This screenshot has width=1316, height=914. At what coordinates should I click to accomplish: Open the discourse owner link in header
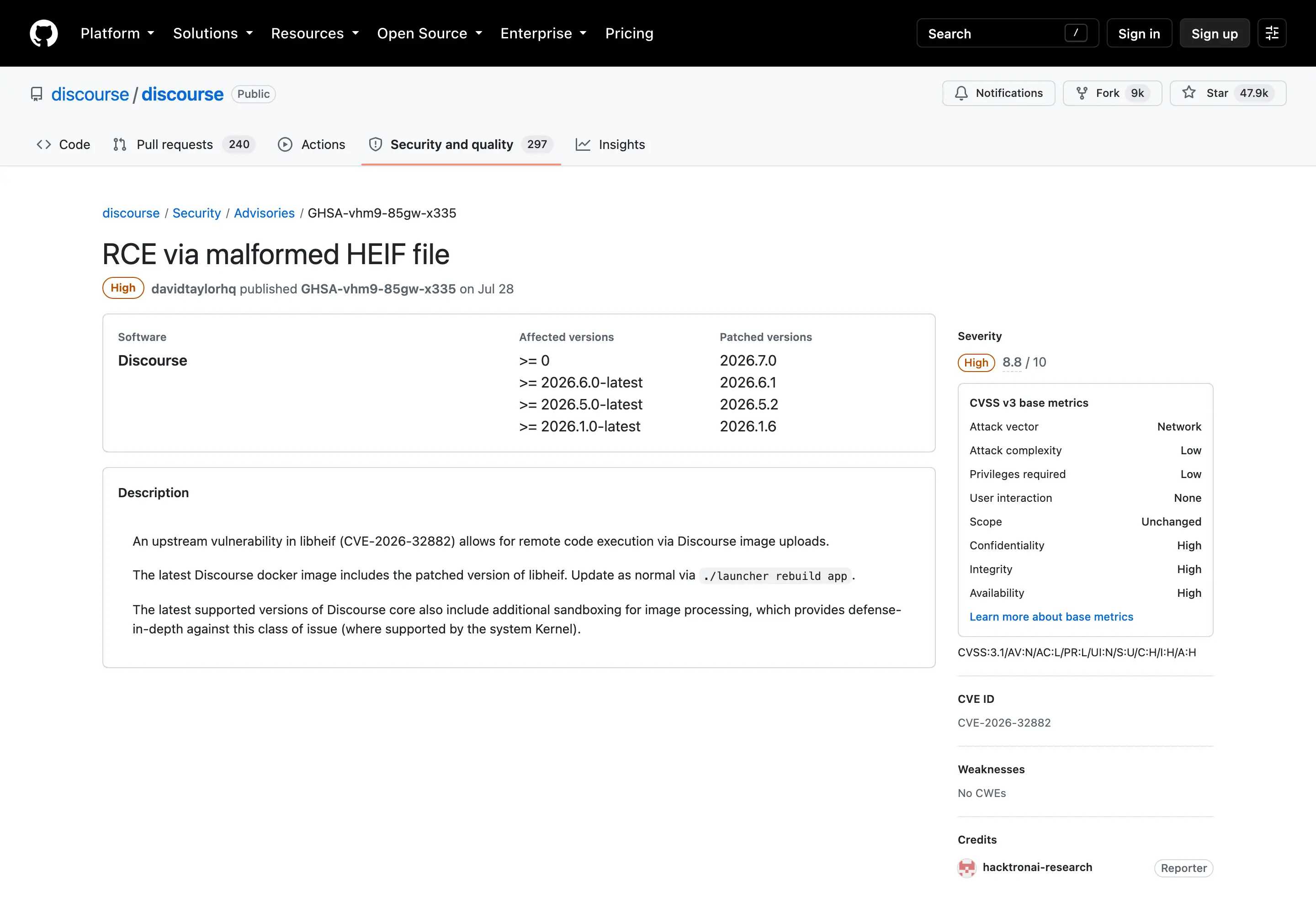pyautogui.click(x=90, y=94)
